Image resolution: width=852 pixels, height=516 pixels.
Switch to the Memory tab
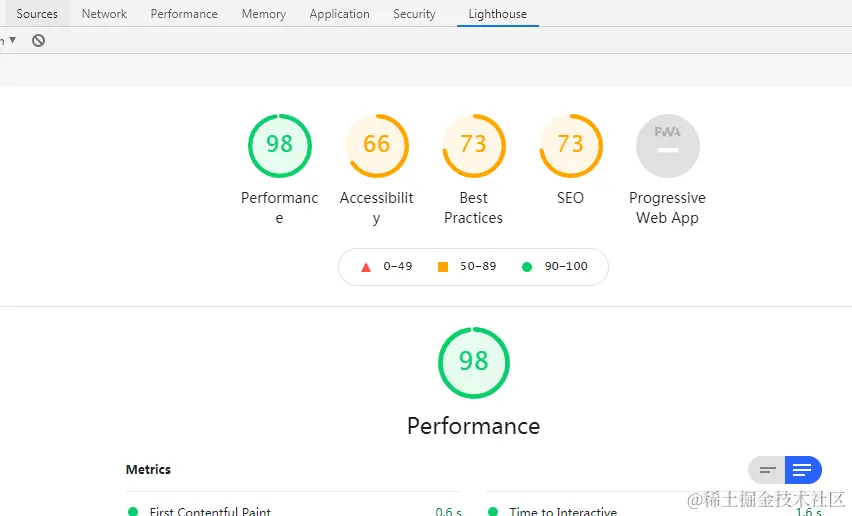point(264,14)
